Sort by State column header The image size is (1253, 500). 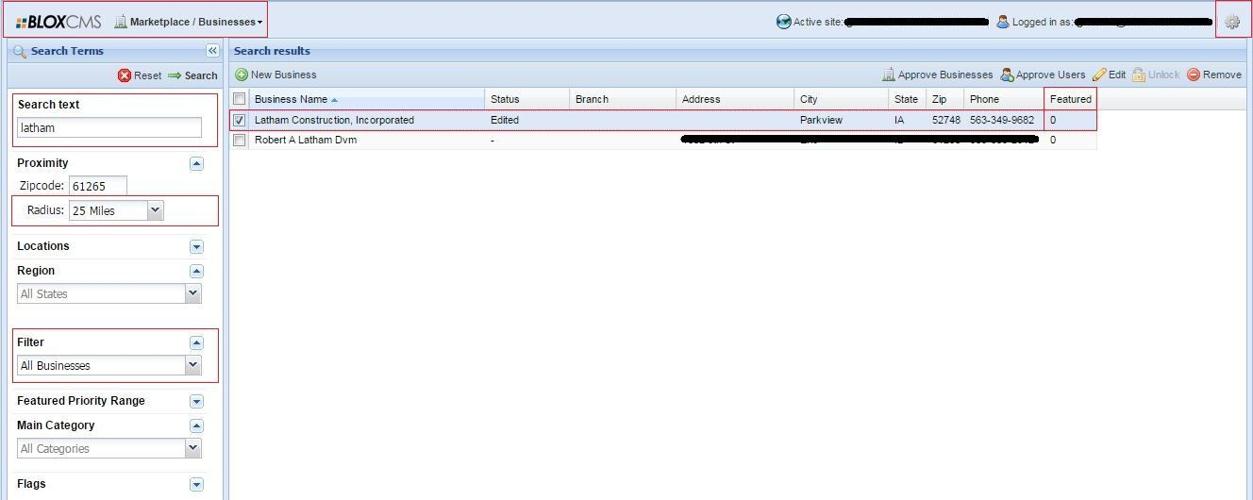907,99
